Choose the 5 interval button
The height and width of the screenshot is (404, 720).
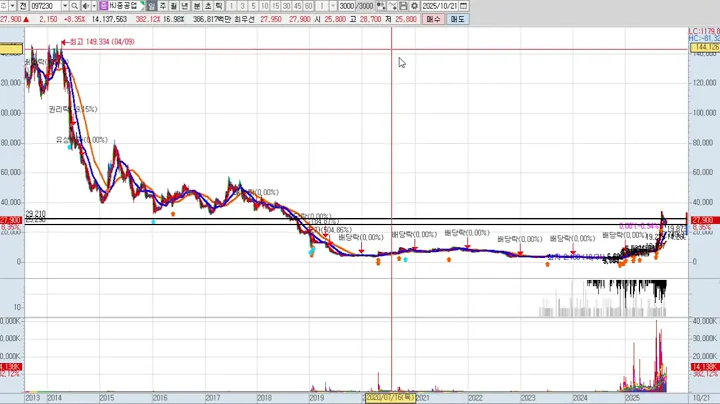click(x=253, y=6)
